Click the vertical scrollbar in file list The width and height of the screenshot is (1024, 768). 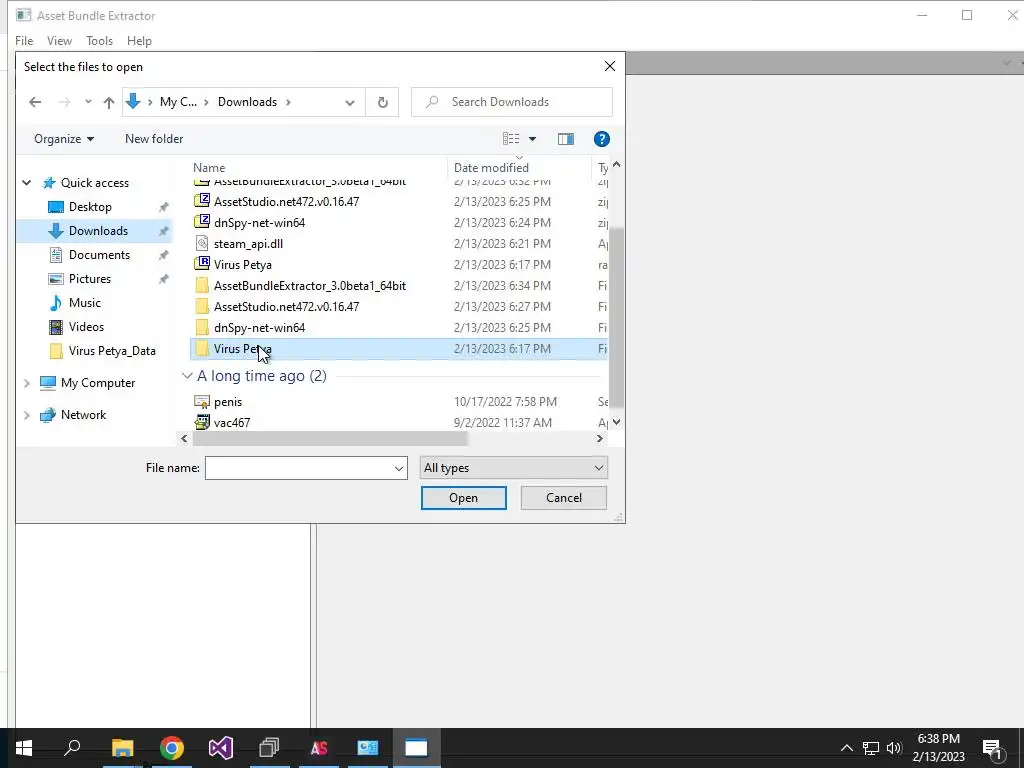(616, 317)
